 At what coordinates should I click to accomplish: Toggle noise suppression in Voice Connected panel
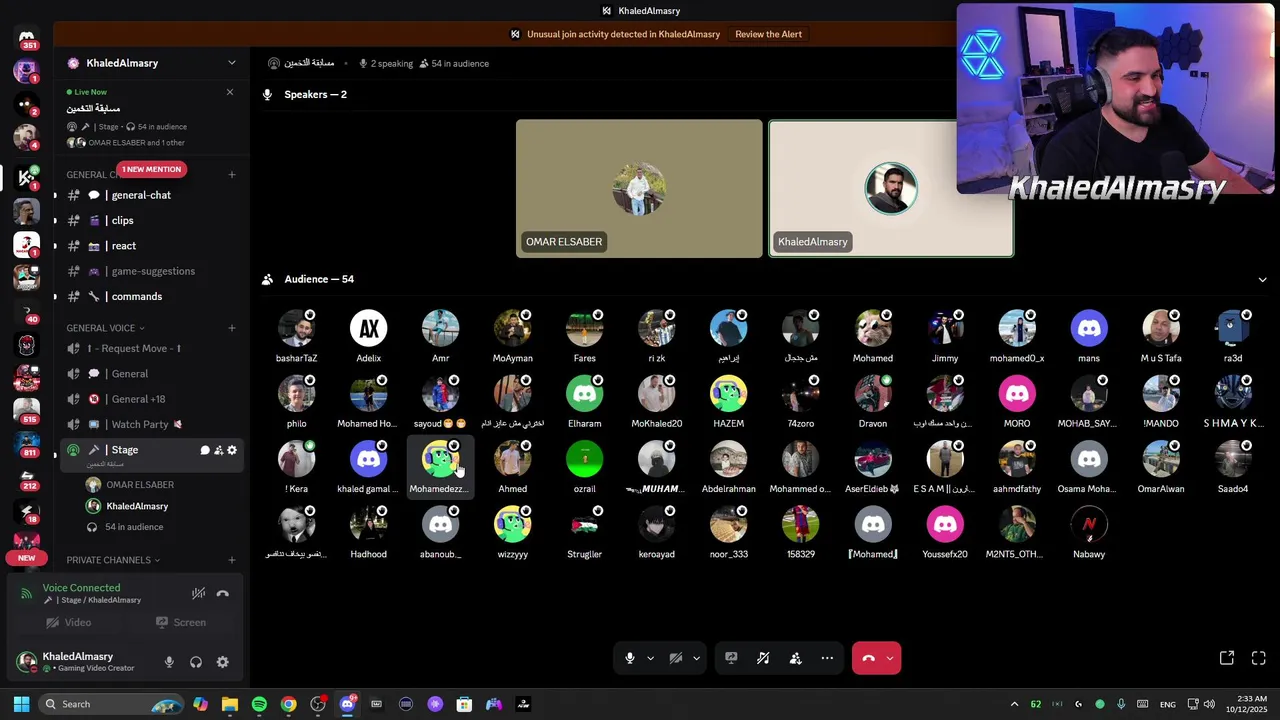[x=199, y=593]
